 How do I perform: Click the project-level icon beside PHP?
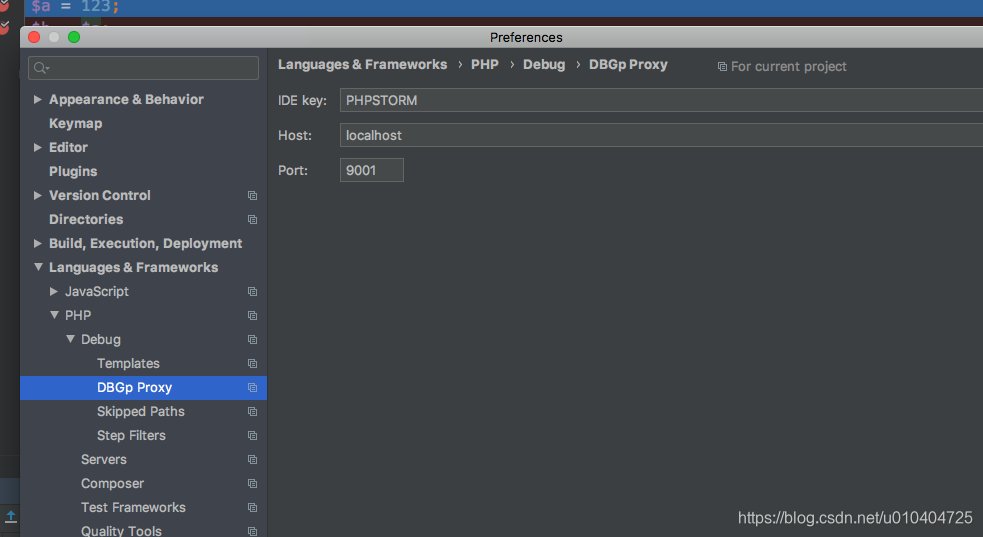pos(252,316)
